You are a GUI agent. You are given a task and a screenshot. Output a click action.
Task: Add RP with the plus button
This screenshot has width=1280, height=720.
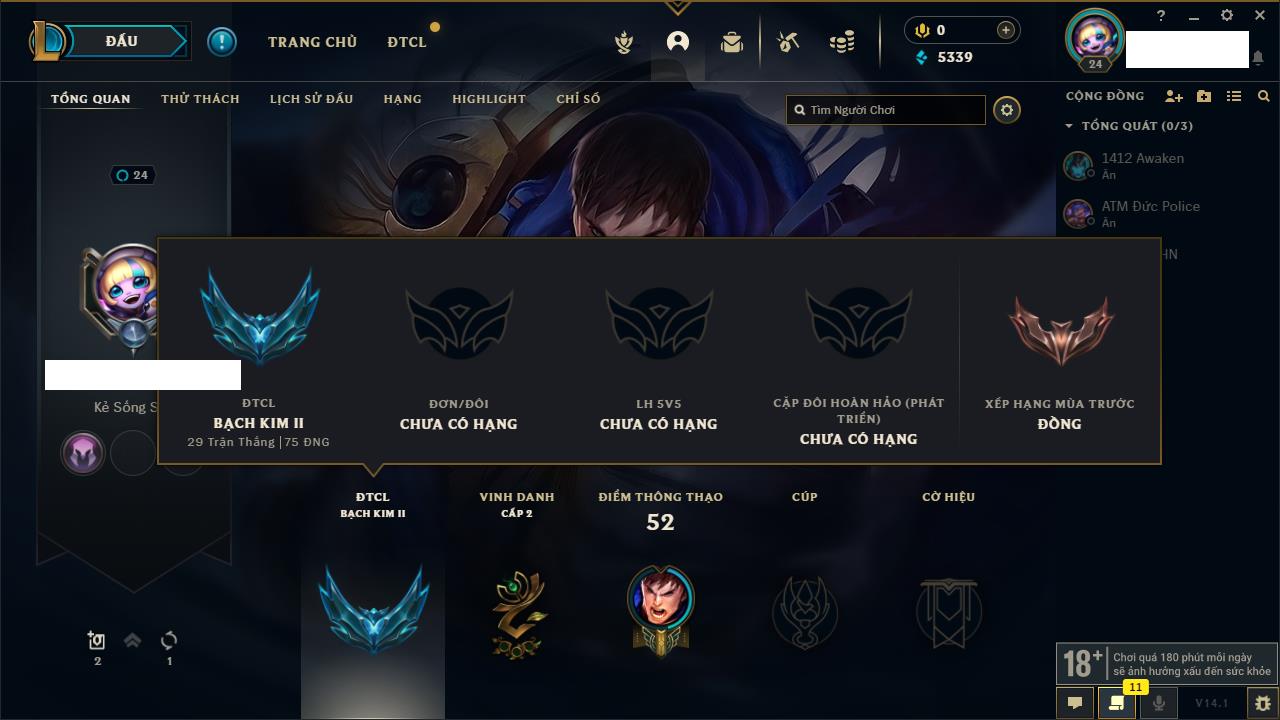(x=1006, y=30)
